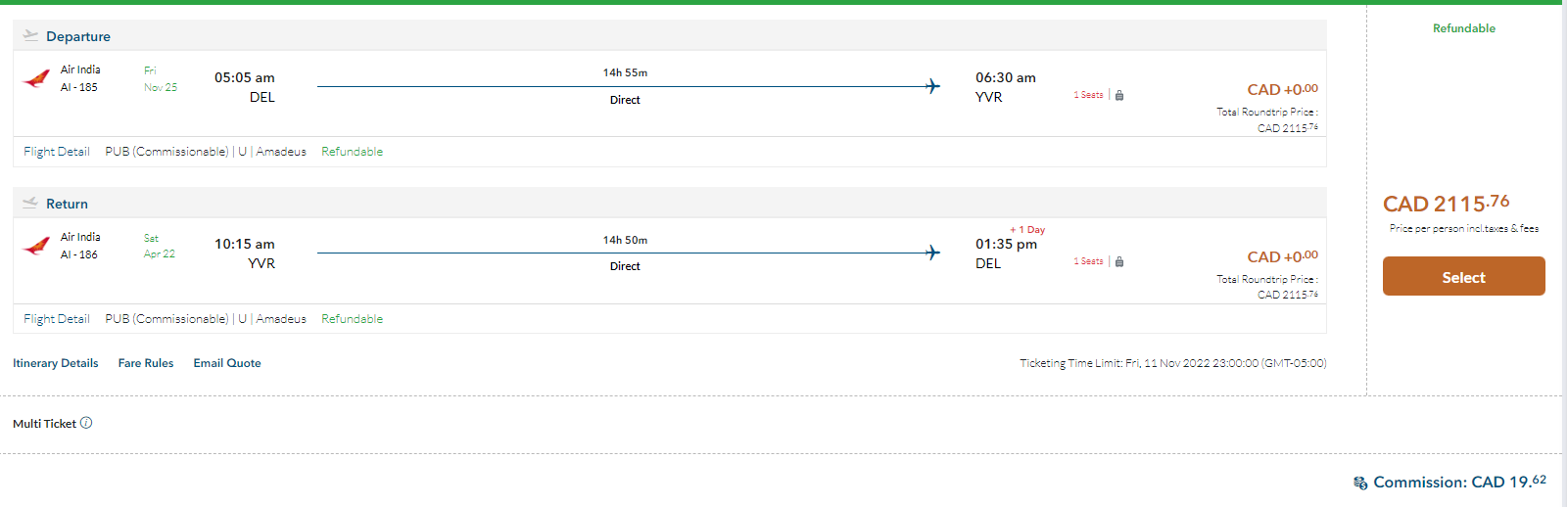Click the Multi Ticket label
Image resolution: width=1568 pixels, height=507 pixels.
point(44,424)
